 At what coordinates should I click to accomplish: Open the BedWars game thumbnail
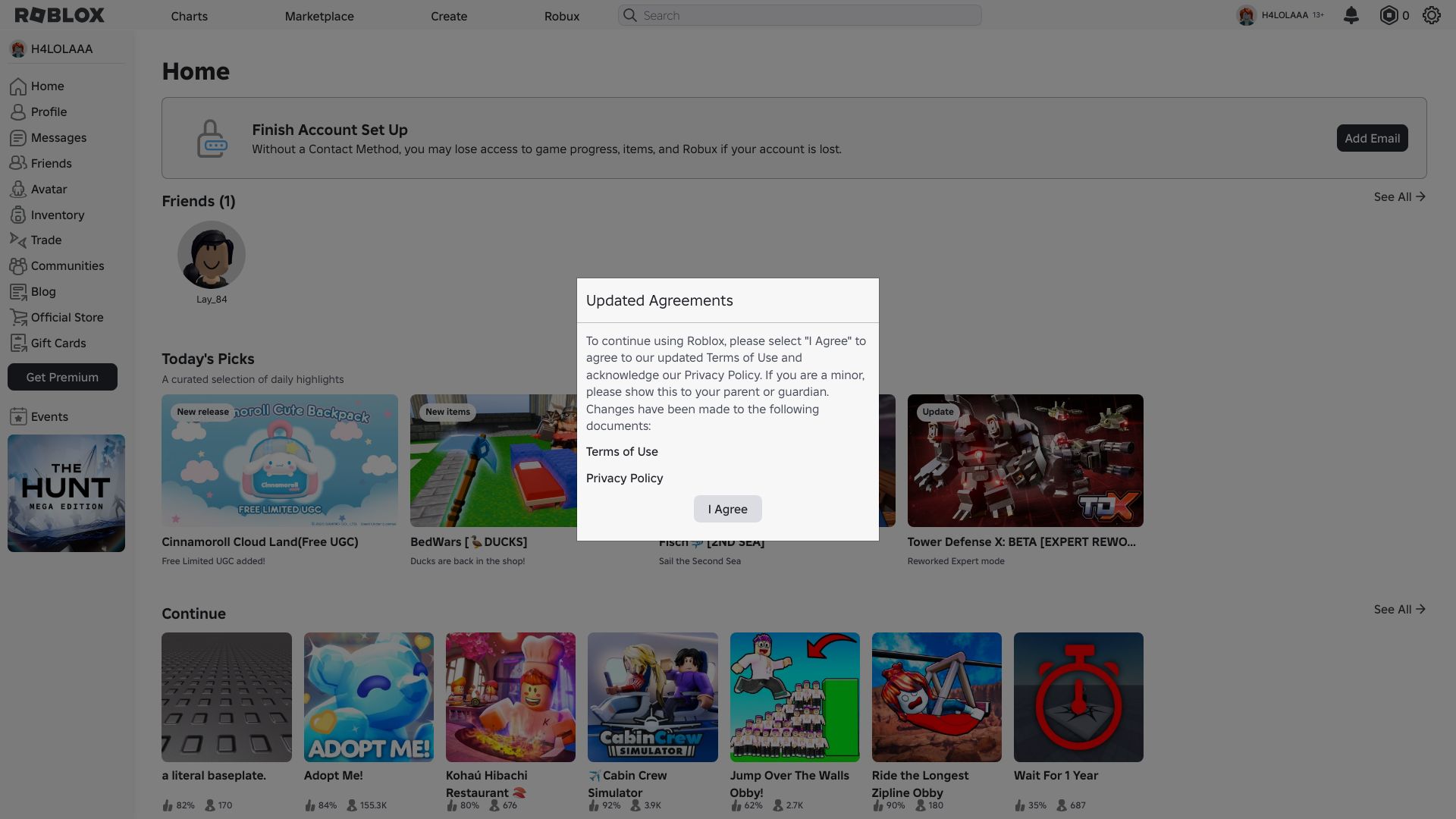click(x=494, y=460)
